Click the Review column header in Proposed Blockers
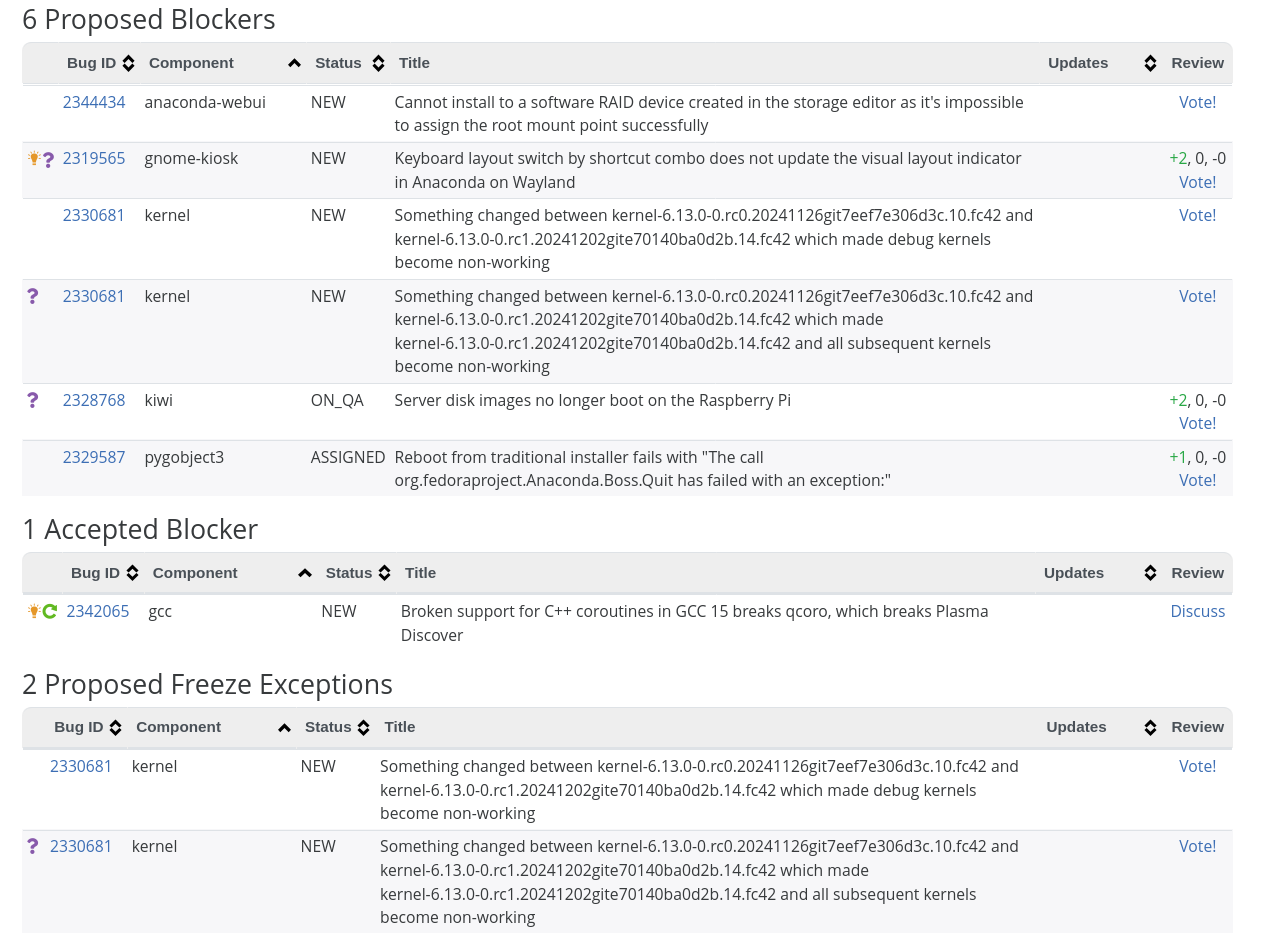 click(x=1197, y=63)
